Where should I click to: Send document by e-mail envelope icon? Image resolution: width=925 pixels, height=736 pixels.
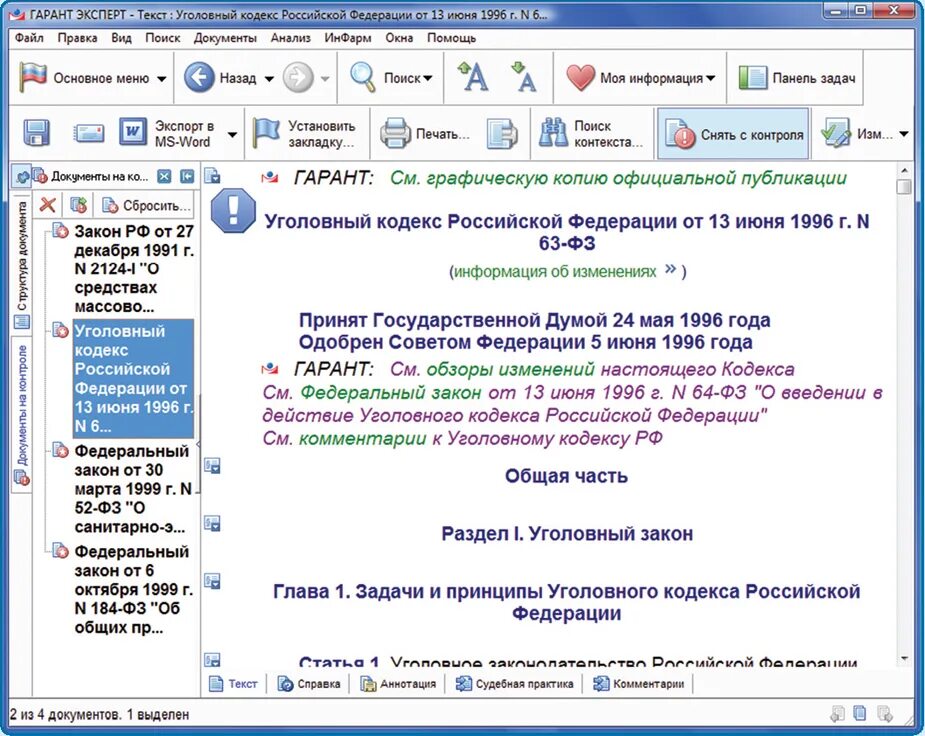[x=88, y=133]
